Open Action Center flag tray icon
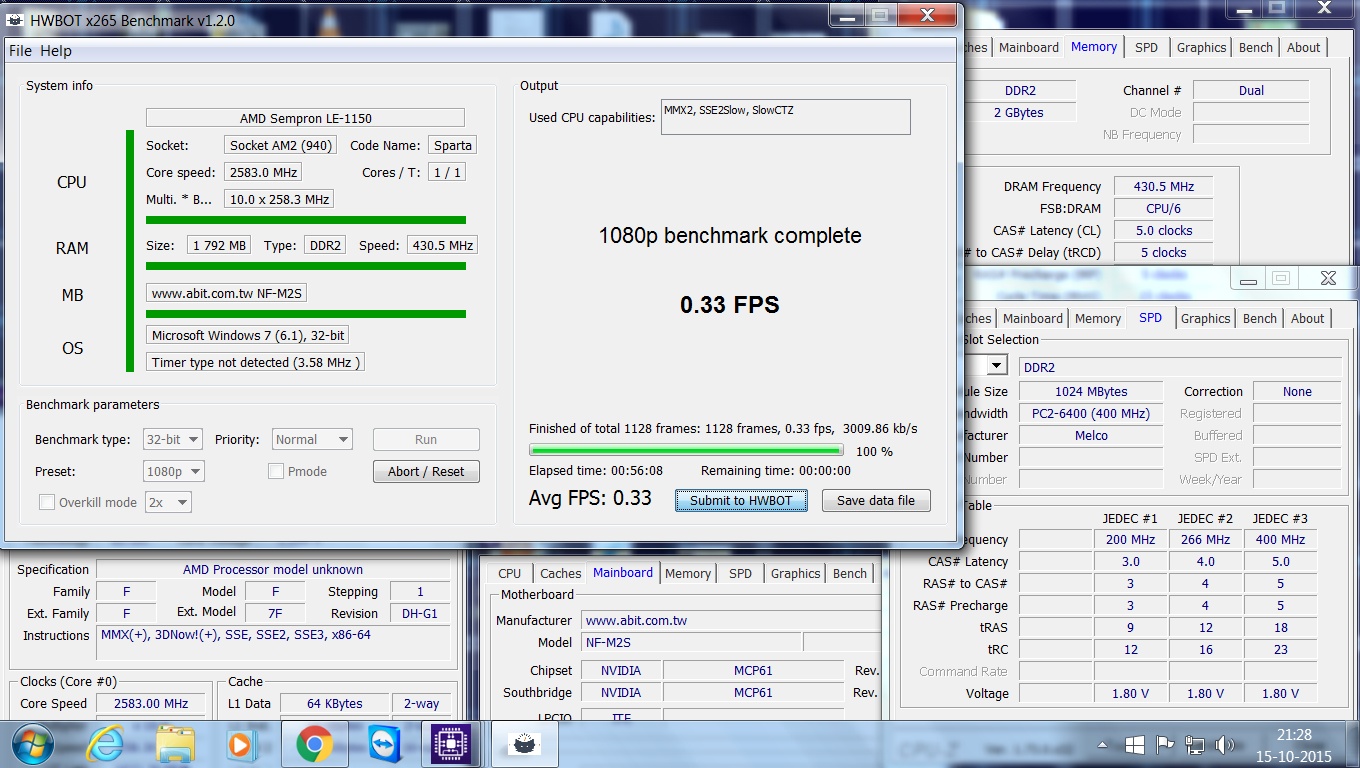 1164,745
